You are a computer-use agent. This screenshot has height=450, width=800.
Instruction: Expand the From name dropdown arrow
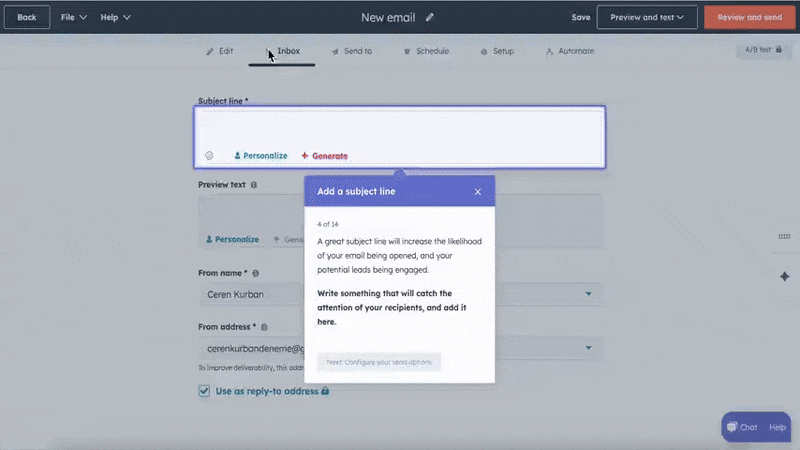coord(588,294)
